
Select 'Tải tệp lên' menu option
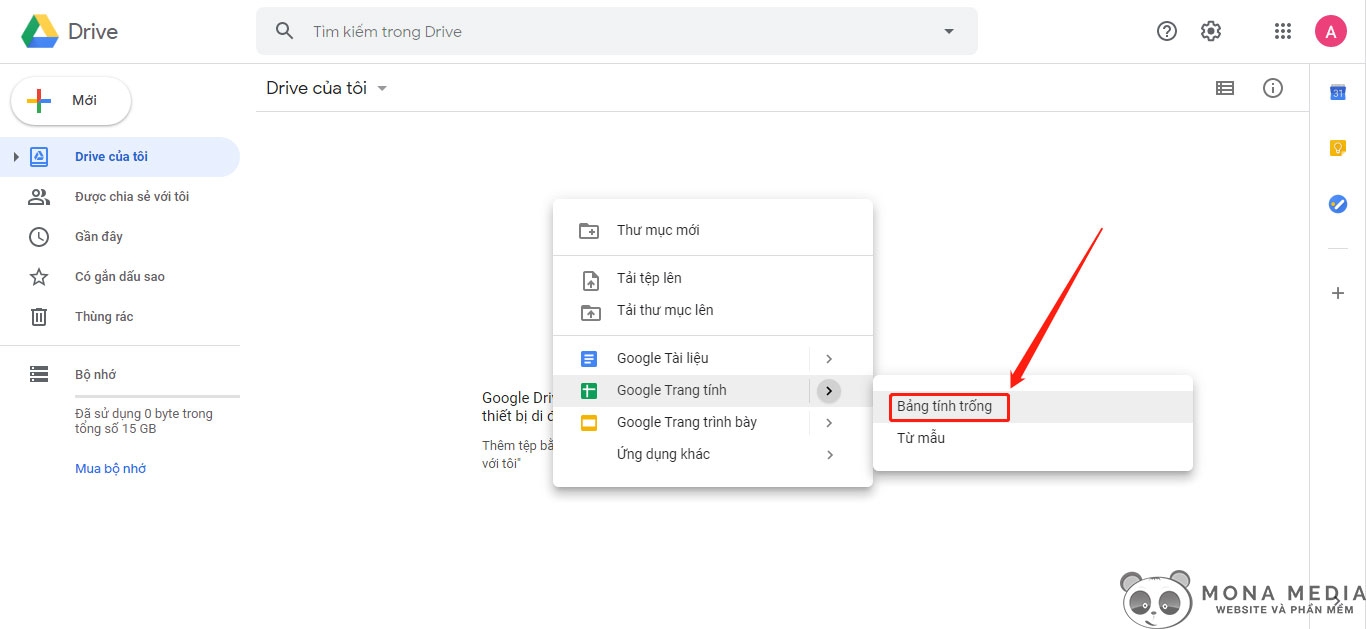pyautogui.click(x=648, y=278)
